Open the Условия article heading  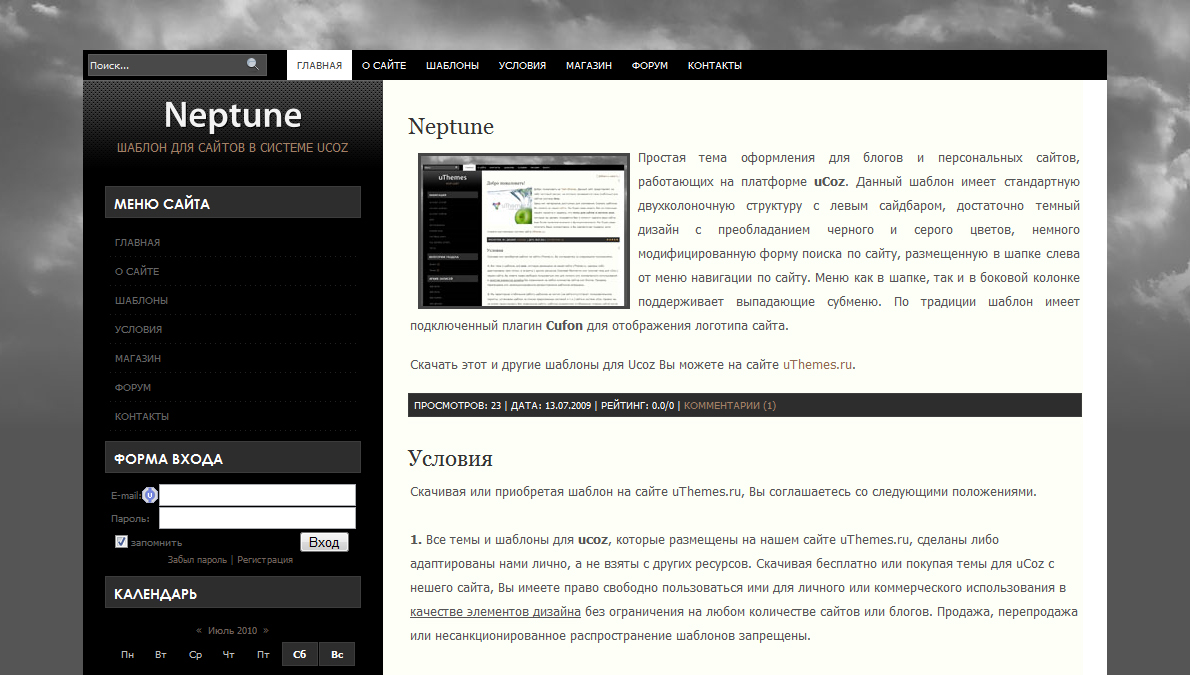click(450, 458)
